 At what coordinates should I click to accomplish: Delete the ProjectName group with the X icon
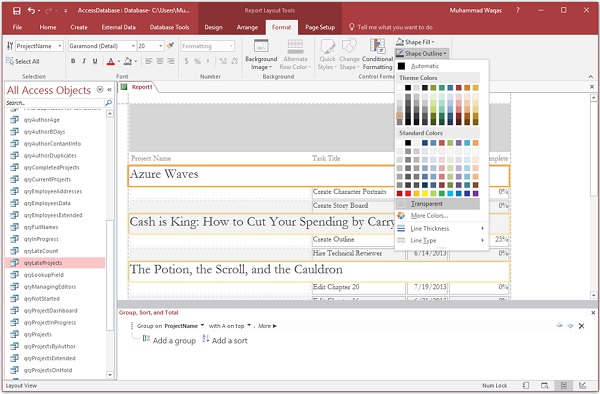(581, 326)
